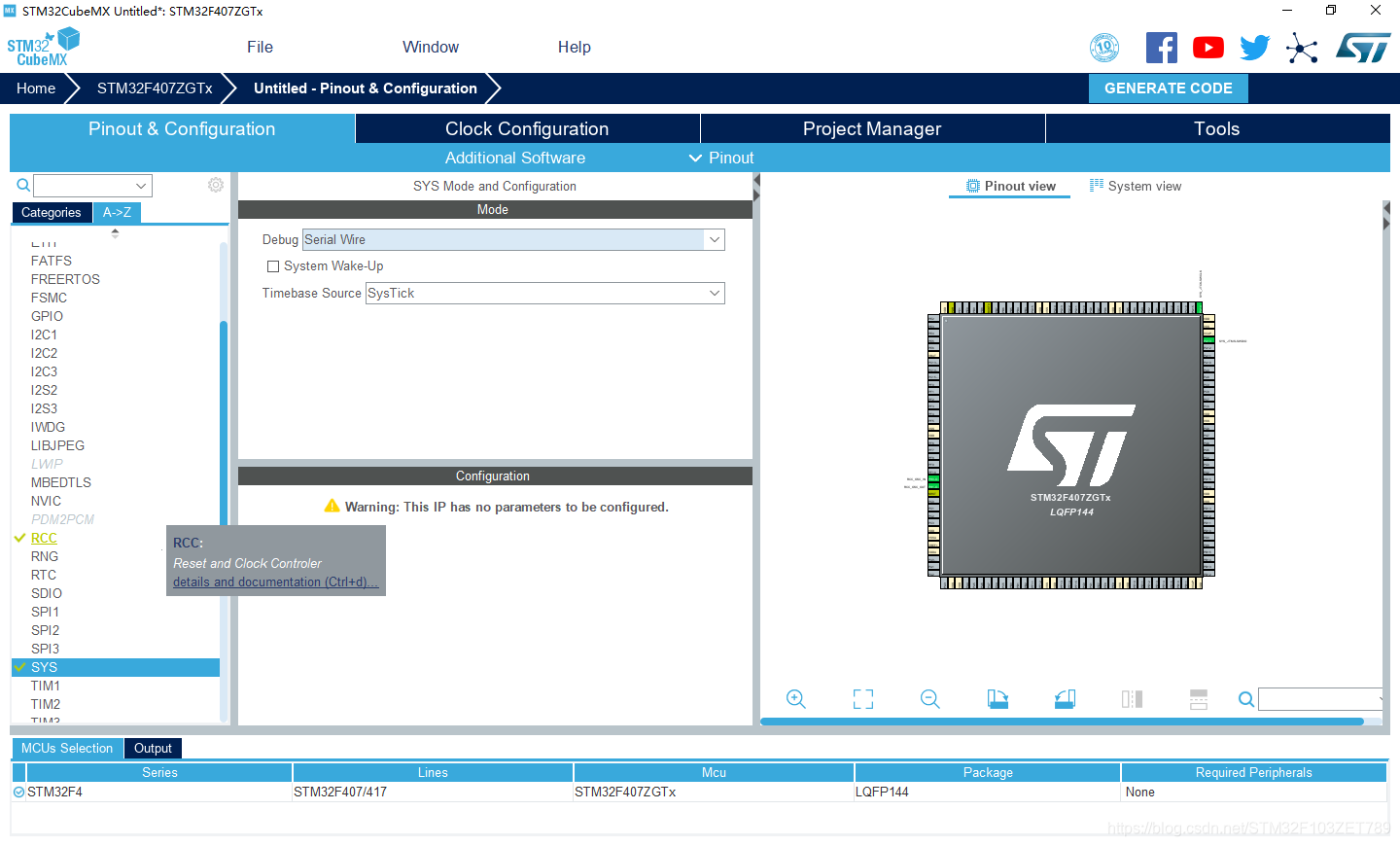Select FREERTOS in the peripheral list
The height and width of the screenshot is (846, 1400).
tap(65, 279)
